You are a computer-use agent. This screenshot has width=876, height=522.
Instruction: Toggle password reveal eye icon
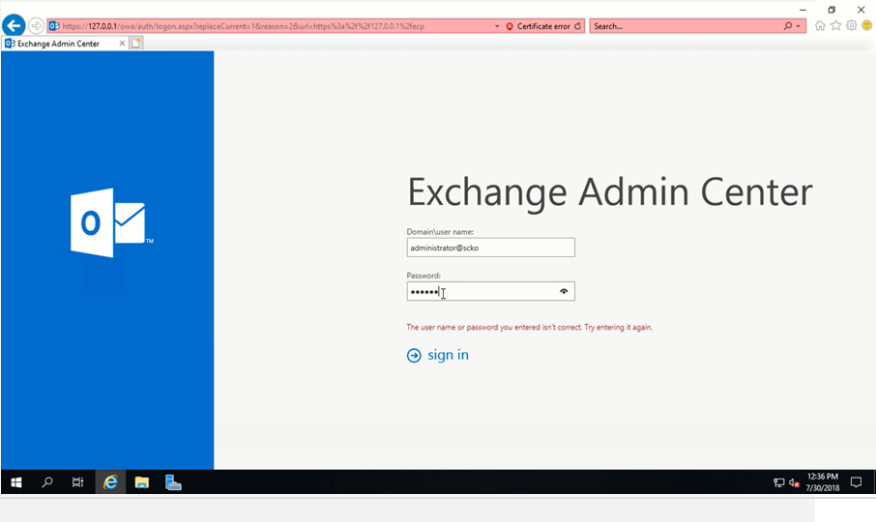564,291
